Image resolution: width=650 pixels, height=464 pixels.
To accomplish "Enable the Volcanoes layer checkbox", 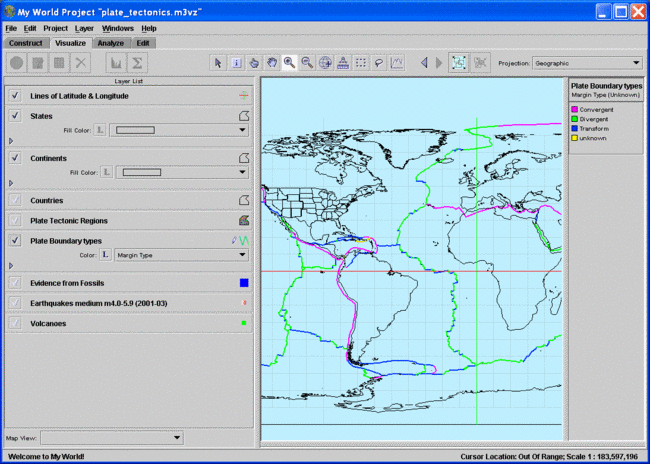I will coord(15,323).
